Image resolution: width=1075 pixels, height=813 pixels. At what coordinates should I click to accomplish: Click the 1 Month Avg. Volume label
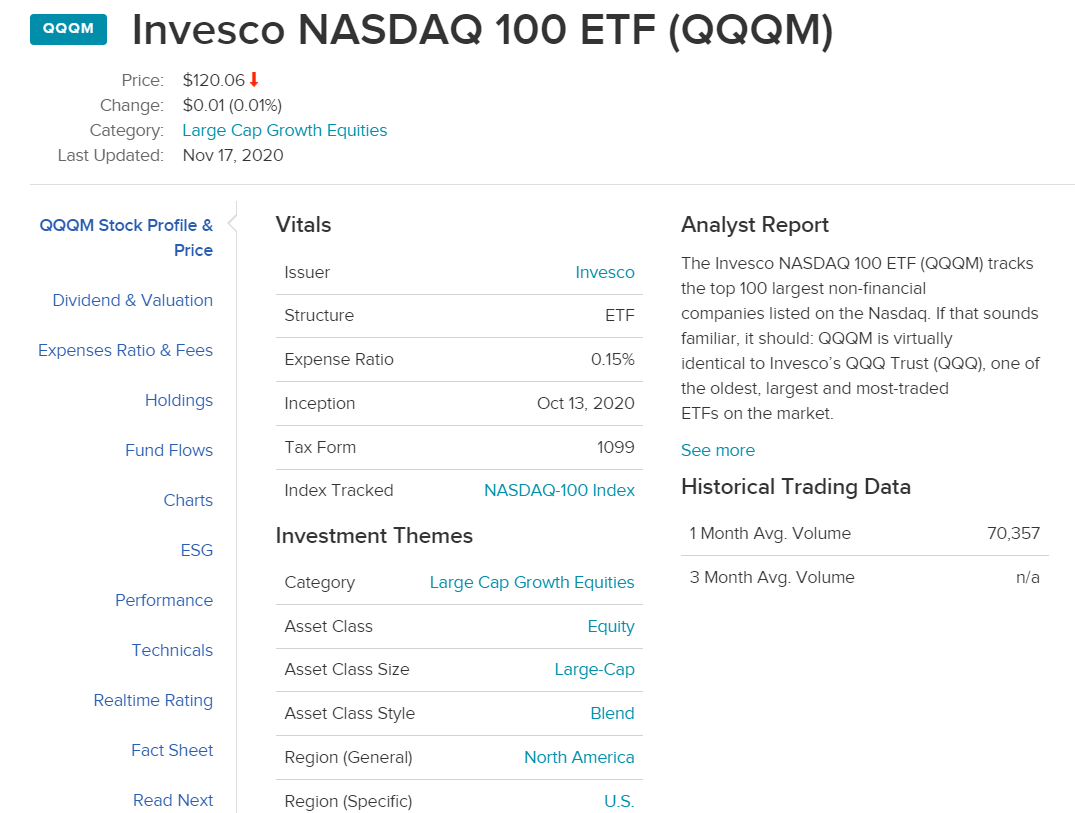pos(771,533)
